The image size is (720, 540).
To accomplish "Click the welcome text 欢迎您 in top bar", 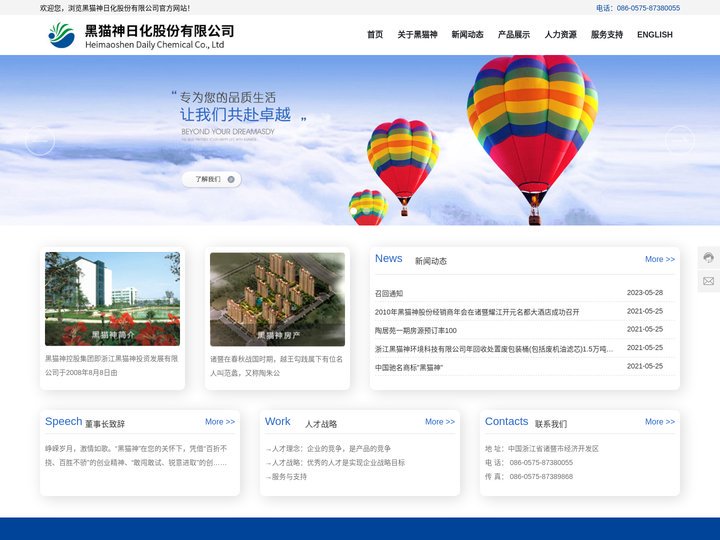I will (x=115, y=8).
